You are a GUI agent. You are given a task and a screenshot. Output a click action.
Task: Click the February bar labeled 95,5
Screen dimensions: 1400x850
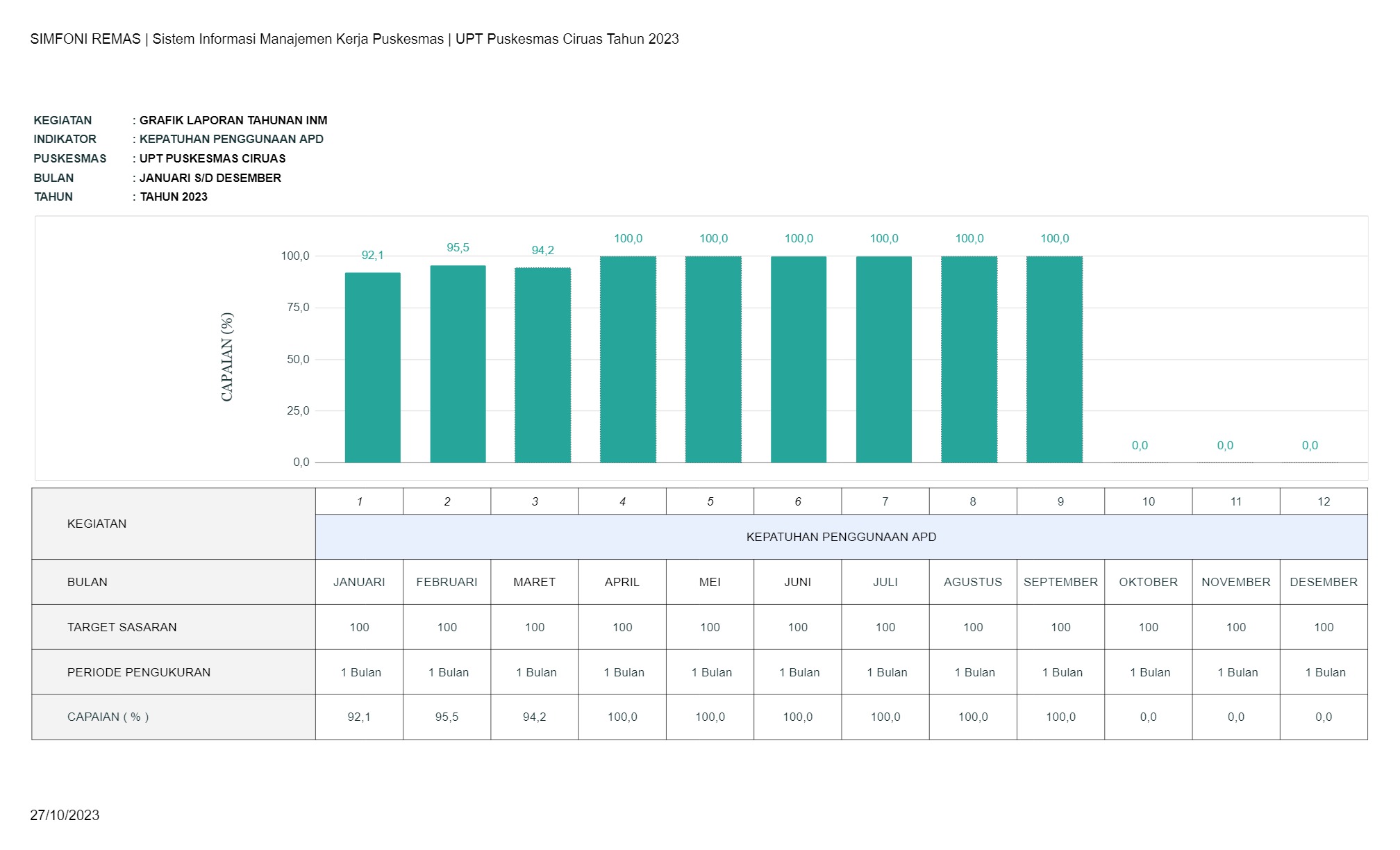coord(458,365)
